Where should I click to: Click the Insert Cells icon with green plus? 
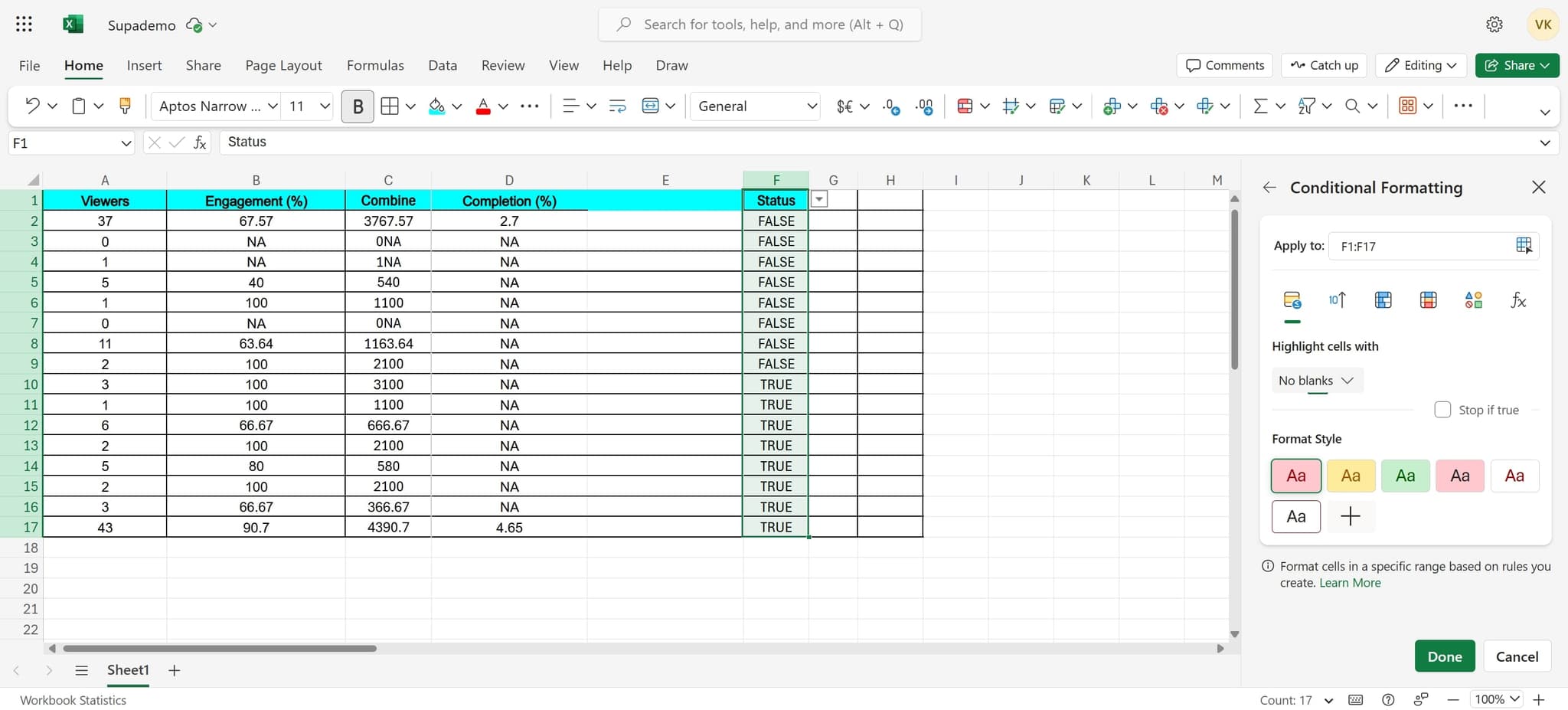pyautogui.click(x=1114, y=106)
